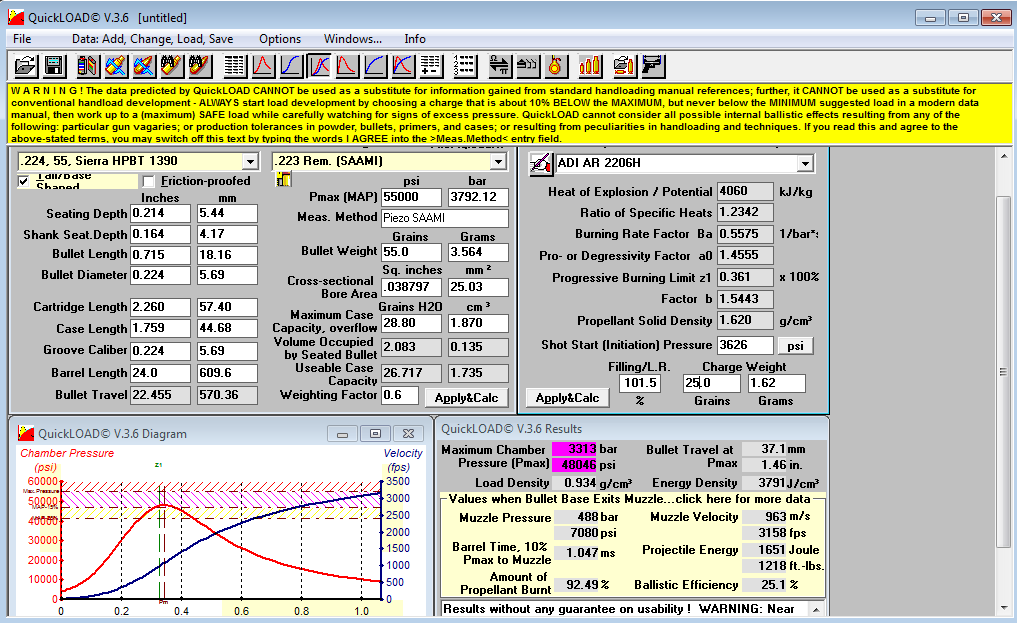Viewport: 1017px width, 623px height.
Task: Click the main panel's vertical scrollbar thumb
Action: 1003,372
